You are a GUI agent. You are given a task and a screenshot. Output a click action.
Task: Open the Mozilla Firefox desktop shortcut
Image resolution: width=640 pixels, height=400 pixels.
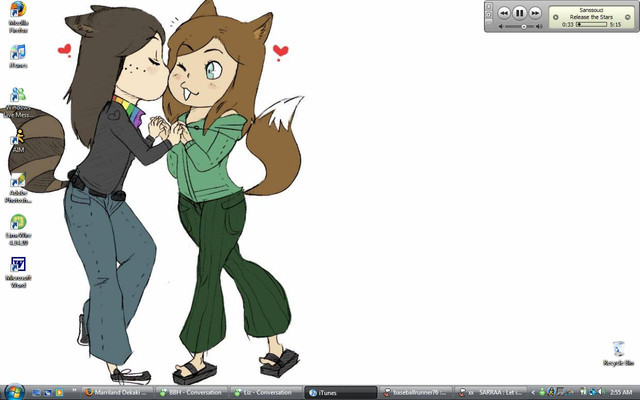(x=18, y=17)
